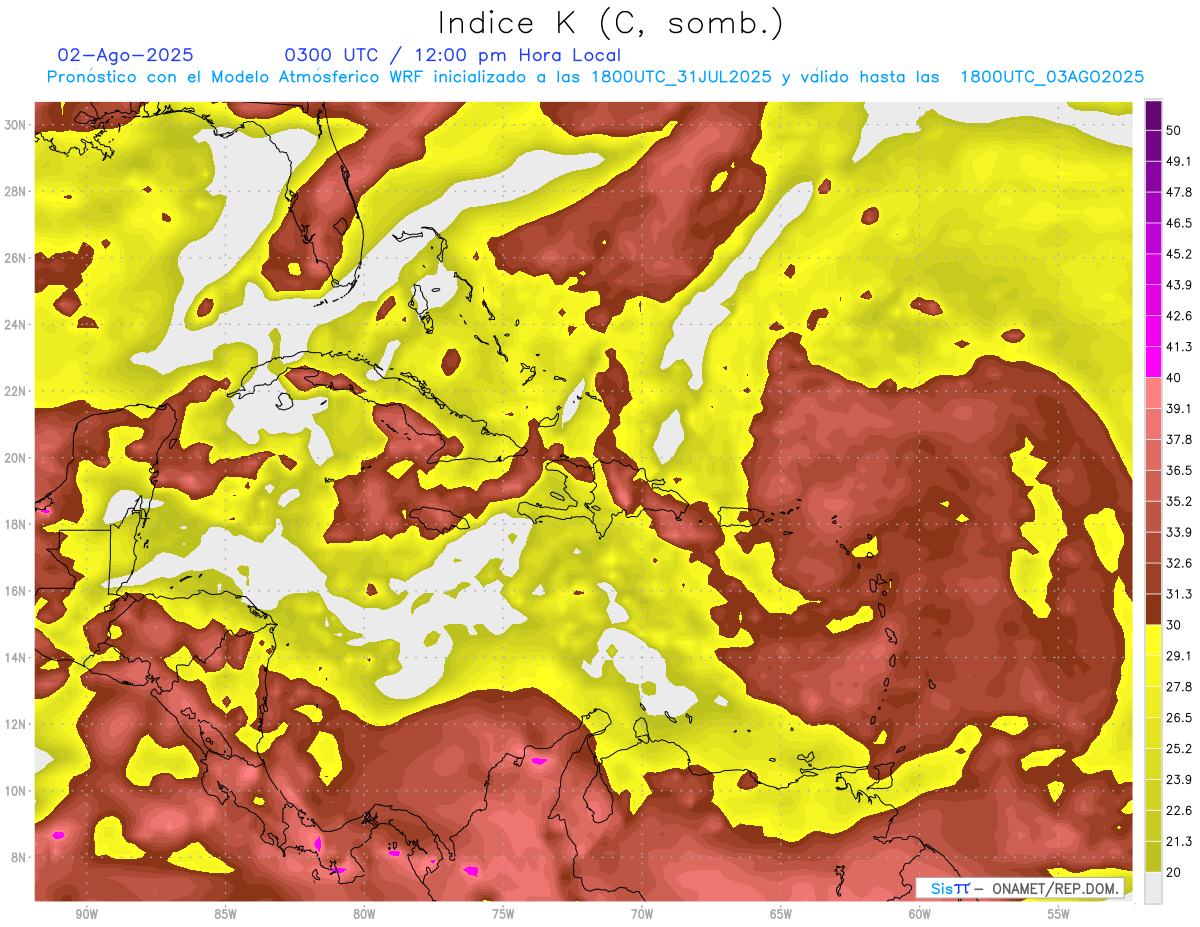Click the longitude label '80W'
The image size is (1200, 927).
tap(364, 915)
